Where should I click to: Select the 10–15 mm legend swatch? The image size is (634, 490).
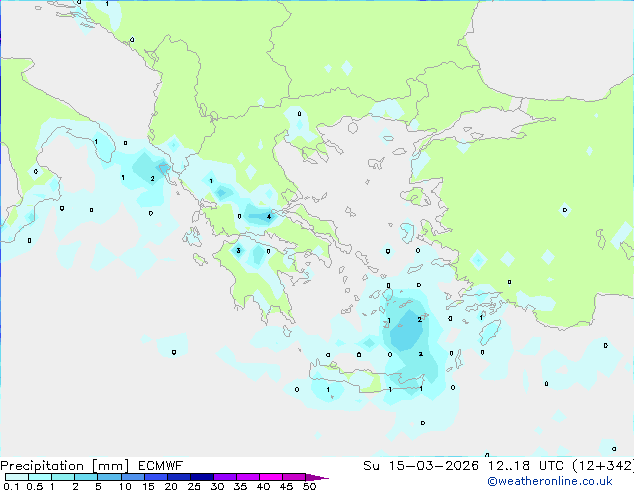[x=132, y=477]
